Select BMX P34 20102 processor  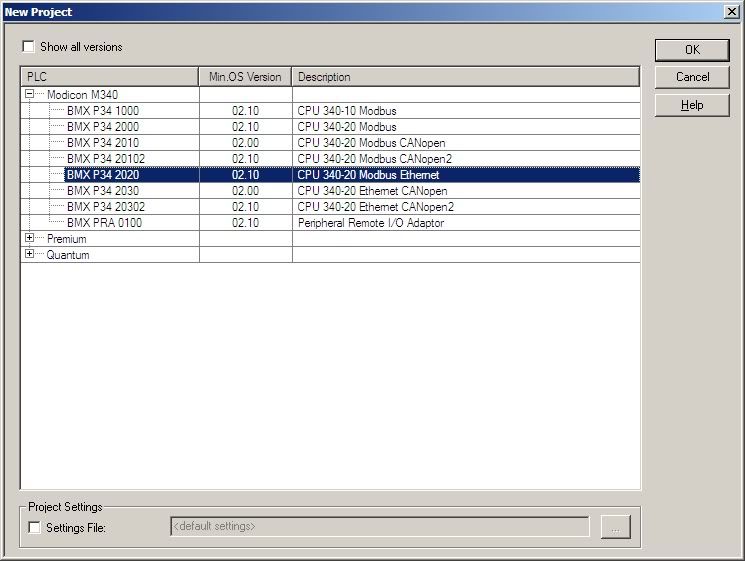pos(105,159)
